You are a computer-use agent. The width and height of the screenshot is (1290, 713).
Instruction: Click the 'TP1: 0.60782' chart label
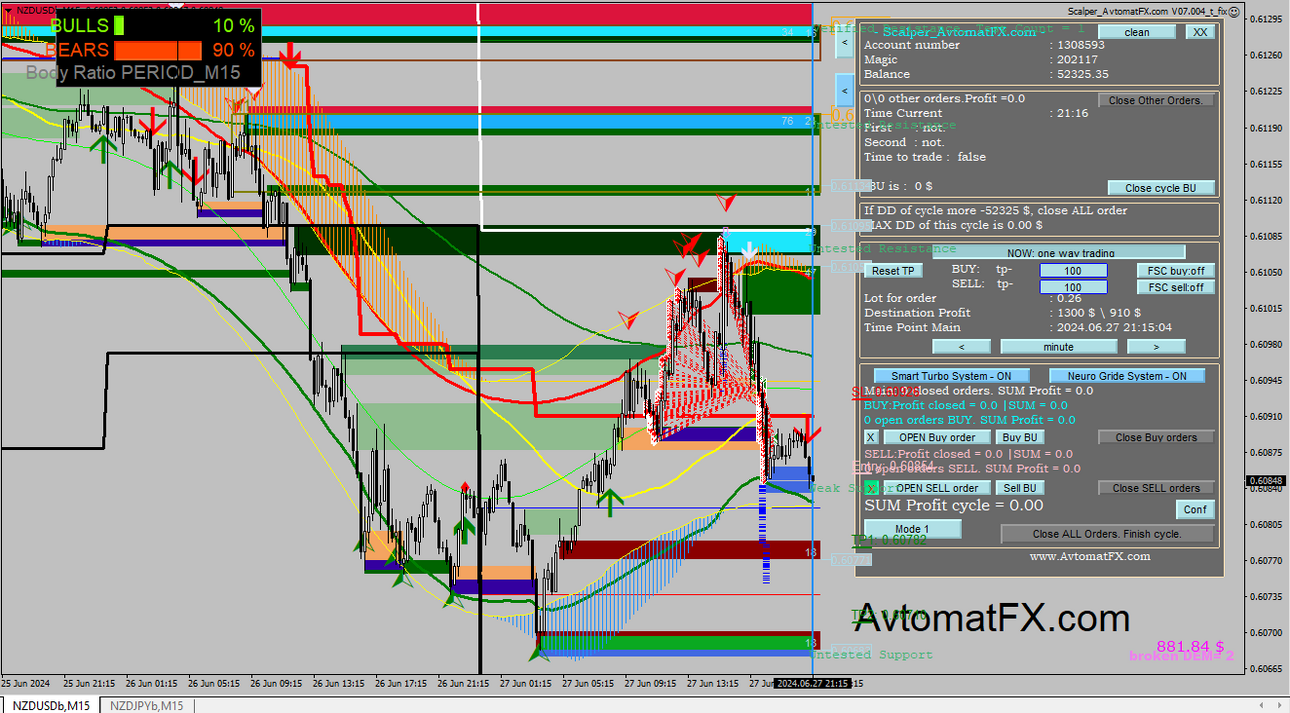pos(889,539)
